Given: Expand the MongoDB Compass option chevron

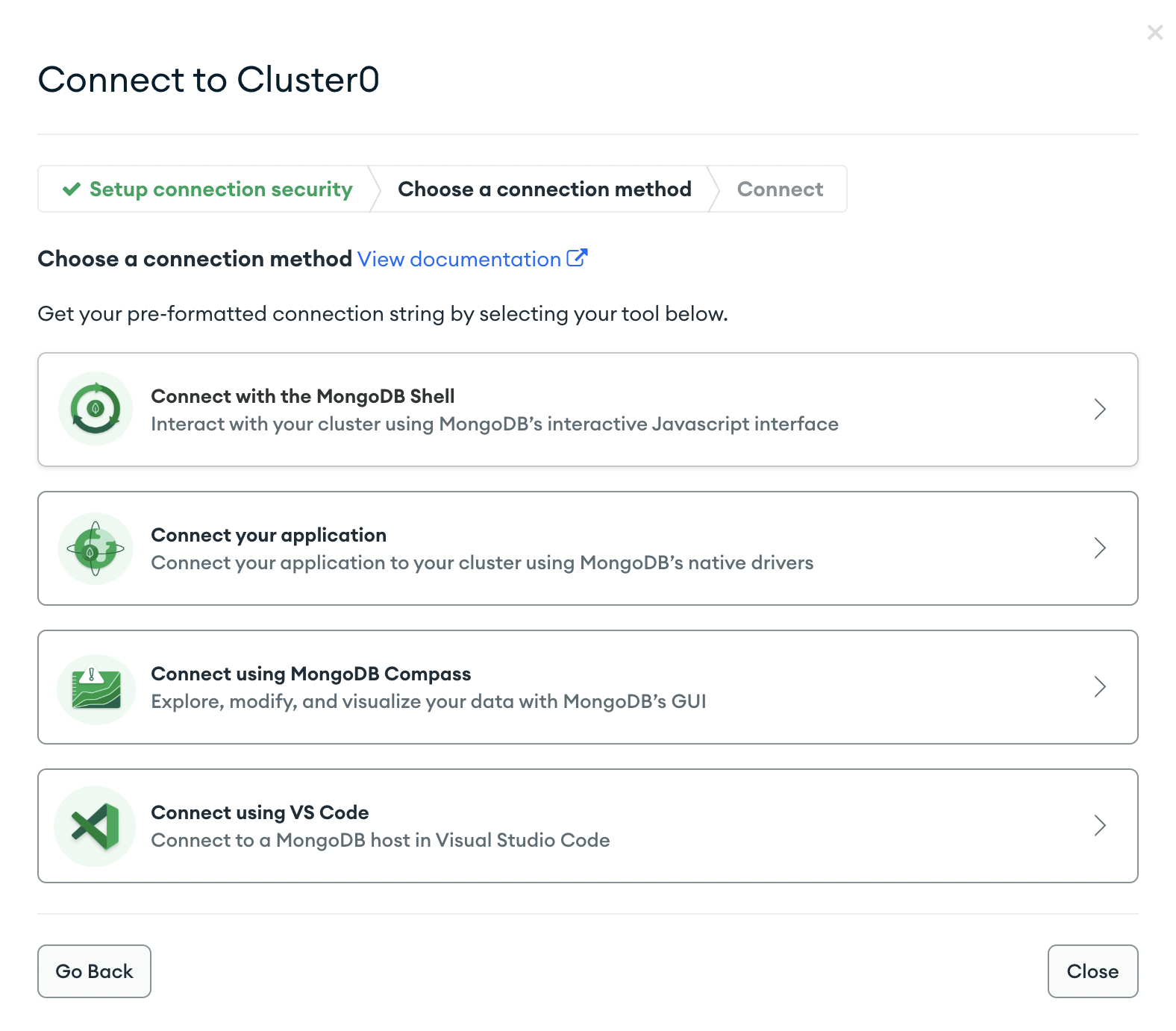Looking at the screenshot, I should point(1100,686).
